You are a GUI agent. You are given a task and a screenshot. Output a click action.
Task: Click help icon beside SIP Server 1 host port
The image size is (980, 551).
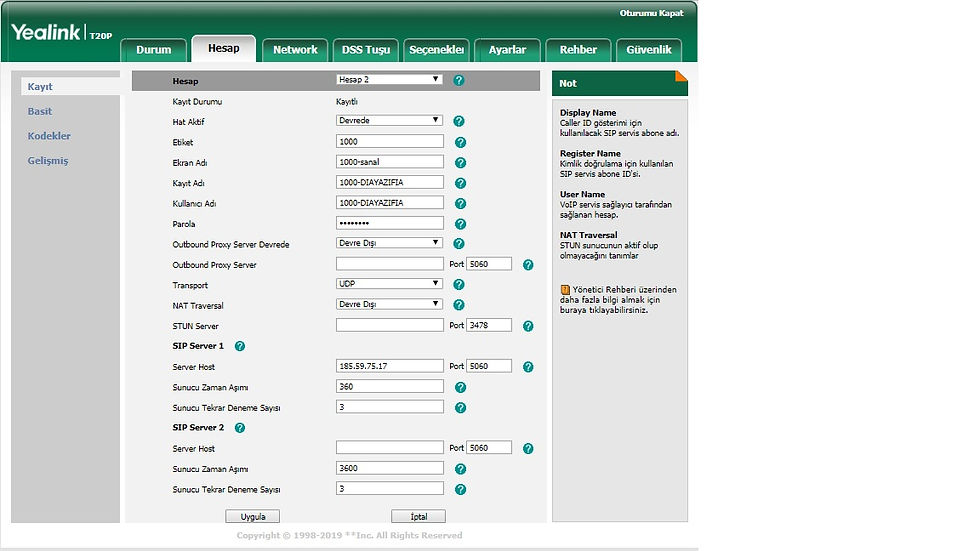pyautogui.click(x=528, y=367)
